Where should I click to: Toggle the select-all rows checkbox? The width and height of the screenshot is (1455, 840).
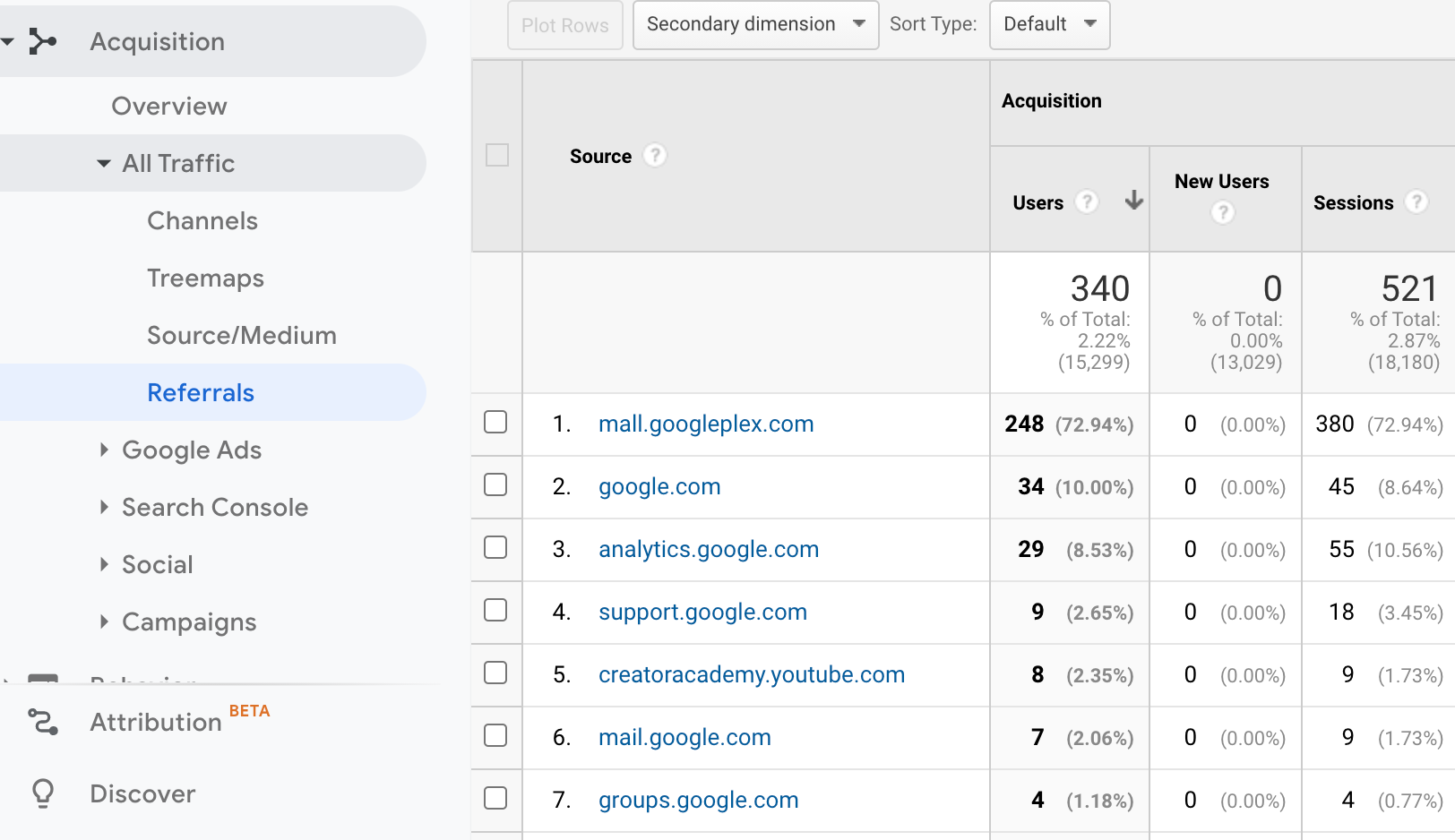click(497, 155)
